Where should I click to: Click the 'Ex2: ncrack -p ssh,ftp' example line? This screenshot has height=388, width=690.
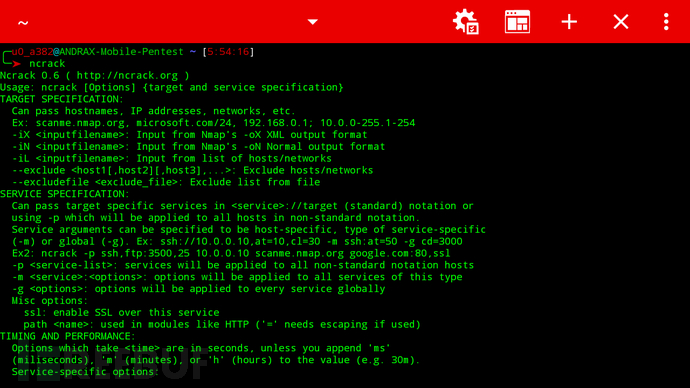[x=231, y=253]
